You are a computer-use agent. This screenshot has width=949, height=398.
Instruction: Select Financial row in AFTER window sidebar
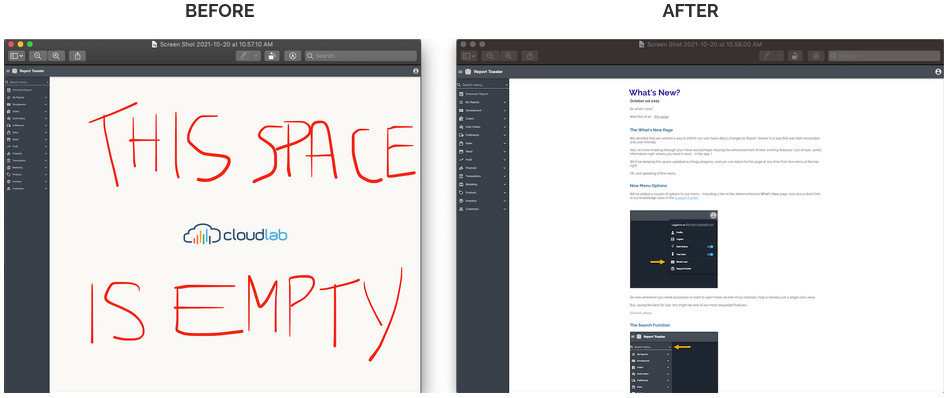coord(482,168)
